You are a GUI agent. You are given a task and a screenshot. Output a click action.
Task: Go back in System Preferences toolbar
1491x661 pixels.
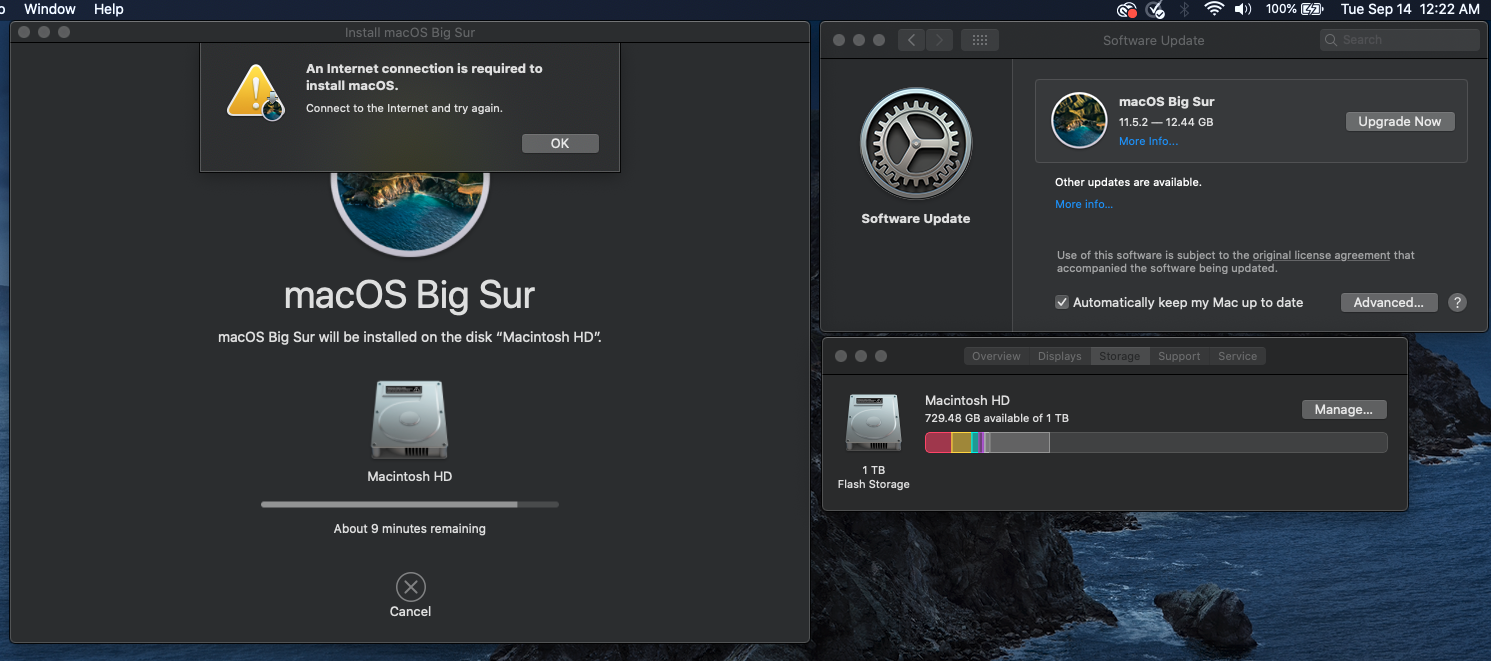coord(911,40)
